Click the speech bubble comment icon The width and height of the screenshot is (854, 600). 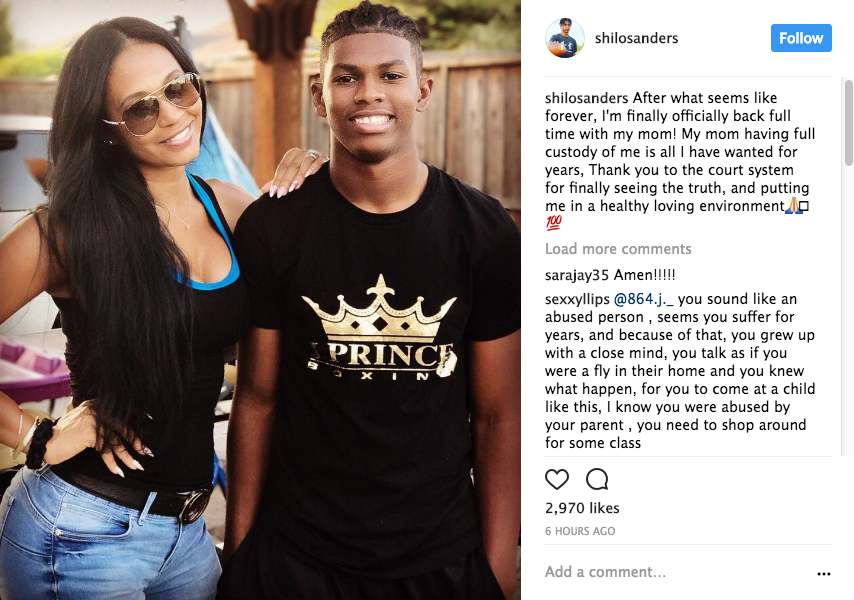pos(597,479)
